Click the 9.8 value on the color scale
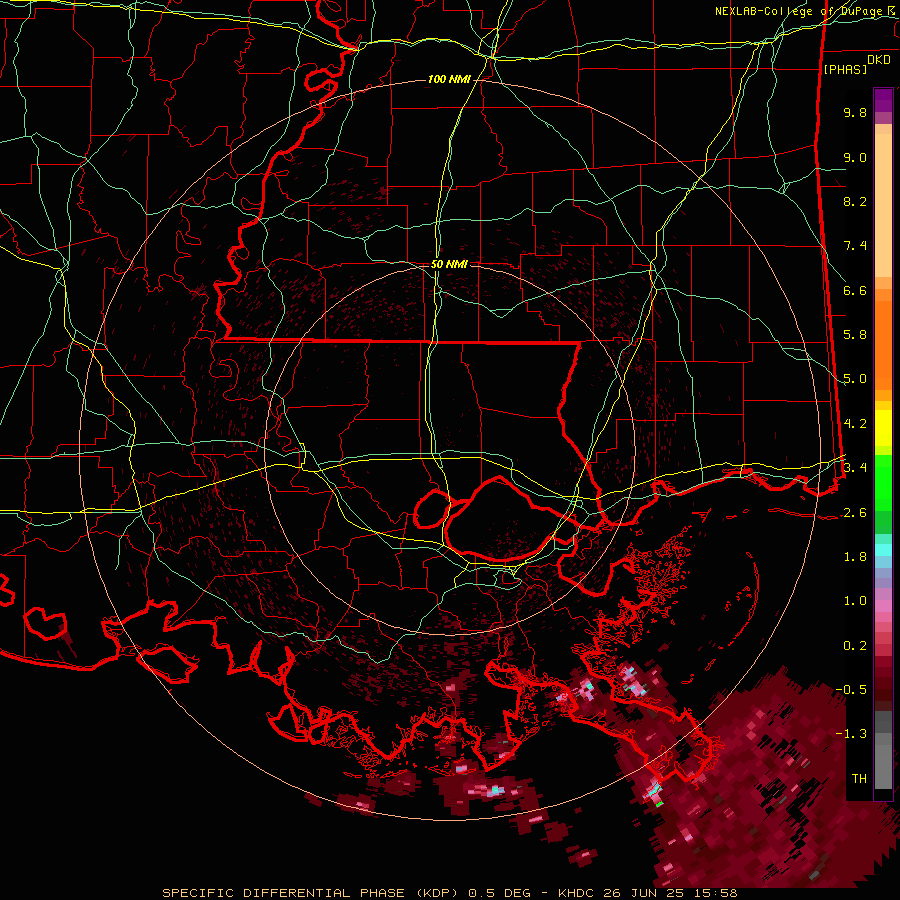 coord(855,112)
